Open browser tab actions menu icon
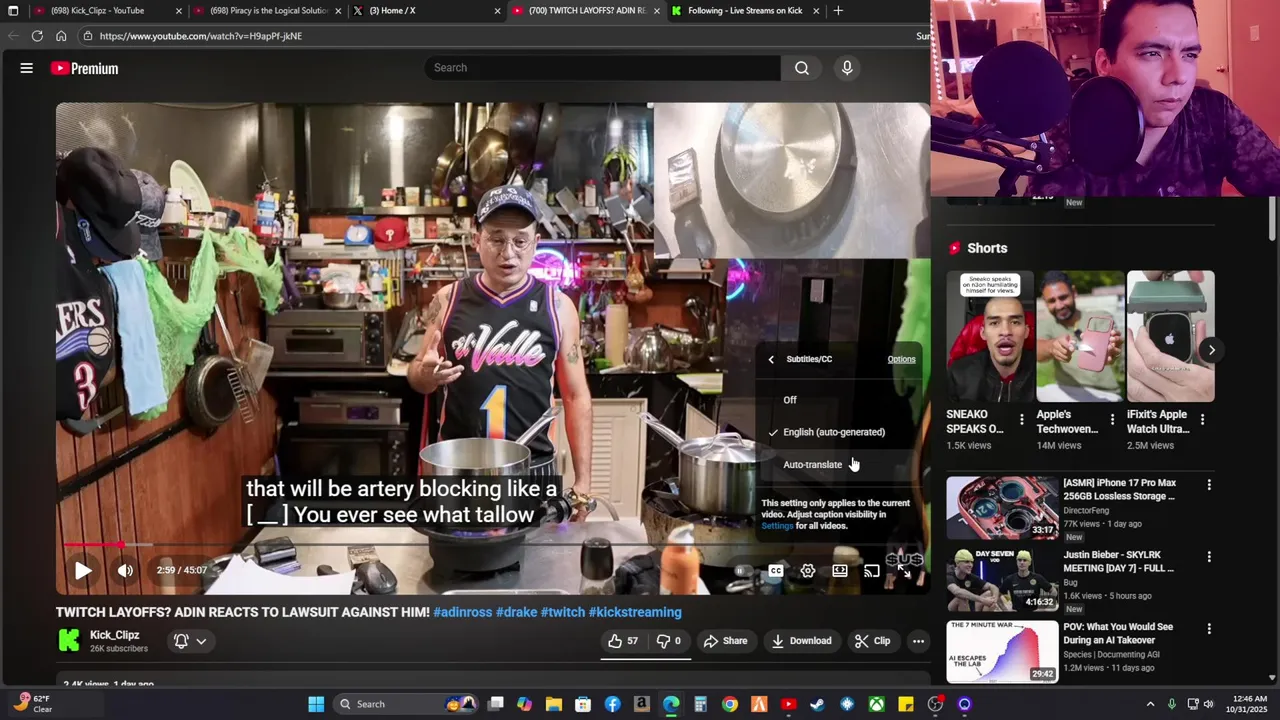1280x720 pixels. tap(13, 11)
